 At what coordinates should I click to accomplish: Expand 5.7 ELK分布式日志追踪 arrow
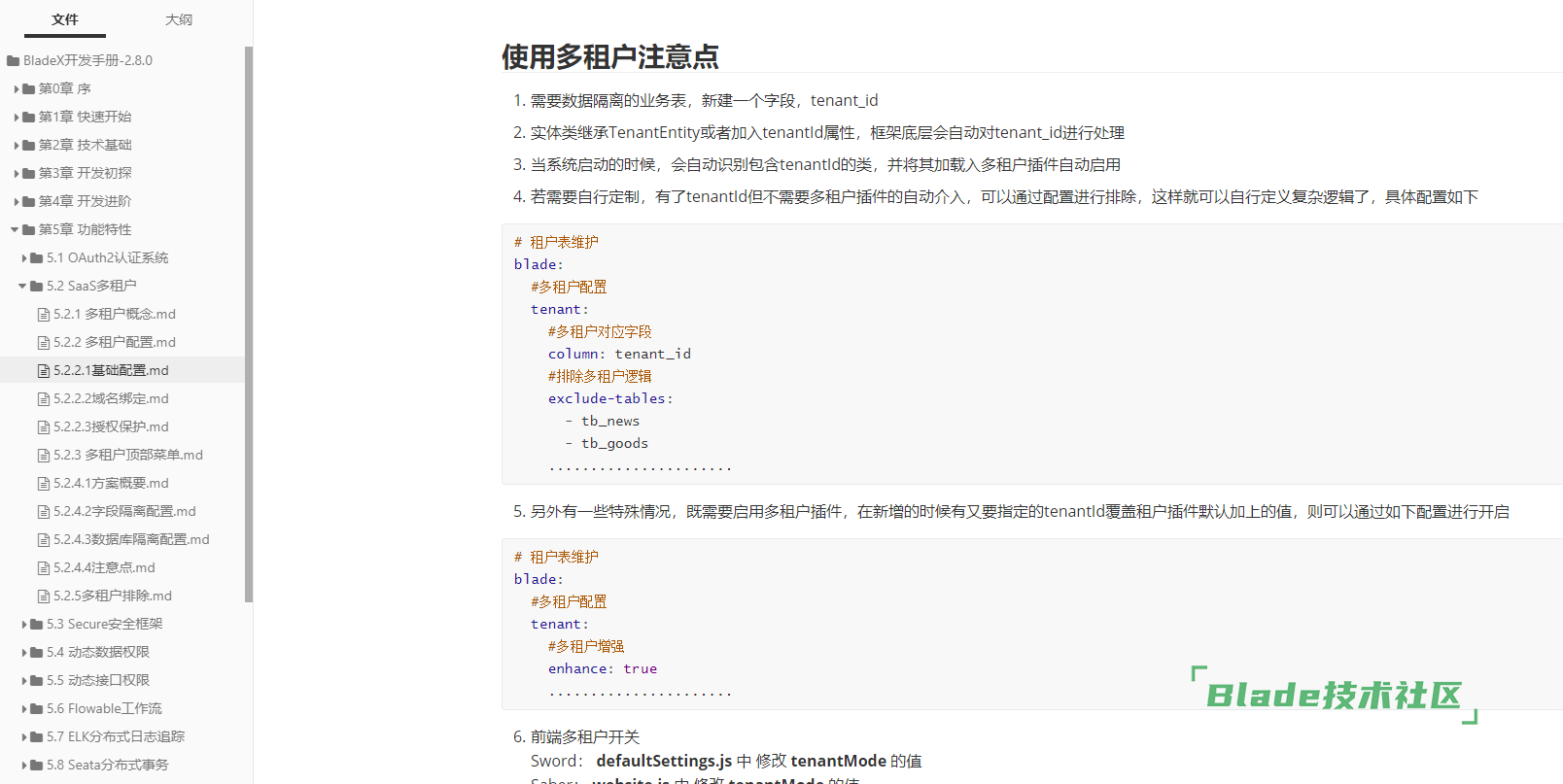(x=24, y=736)
